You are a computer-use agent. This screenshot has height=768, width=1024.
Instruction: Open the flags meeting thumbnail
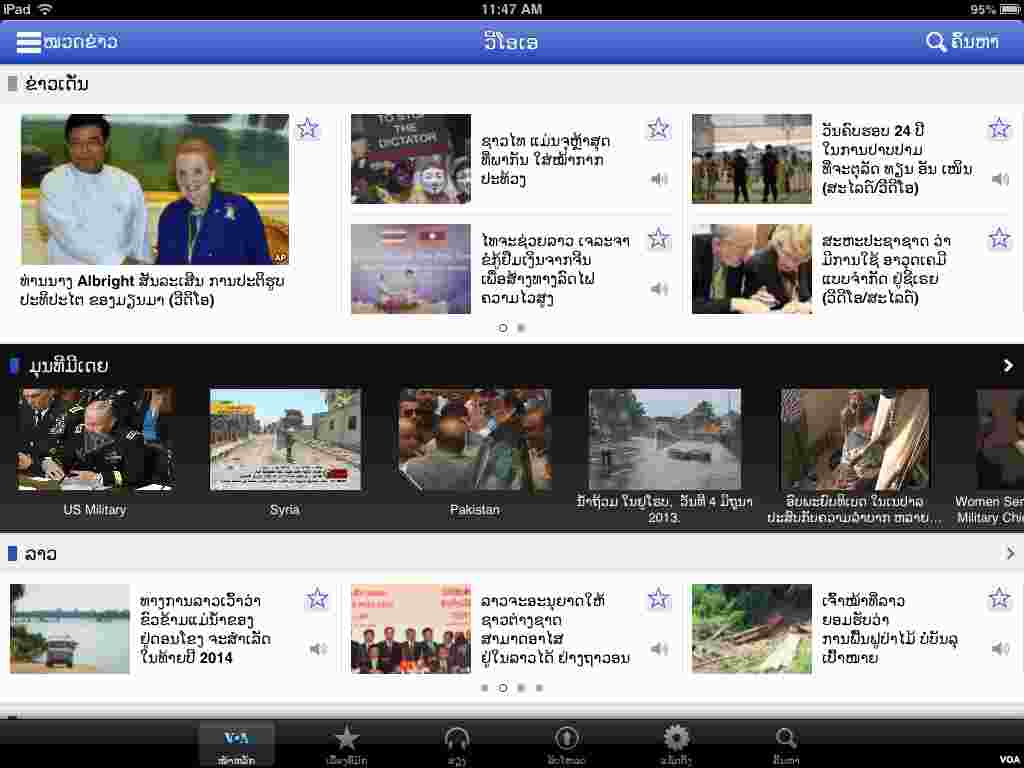[411, 269]
